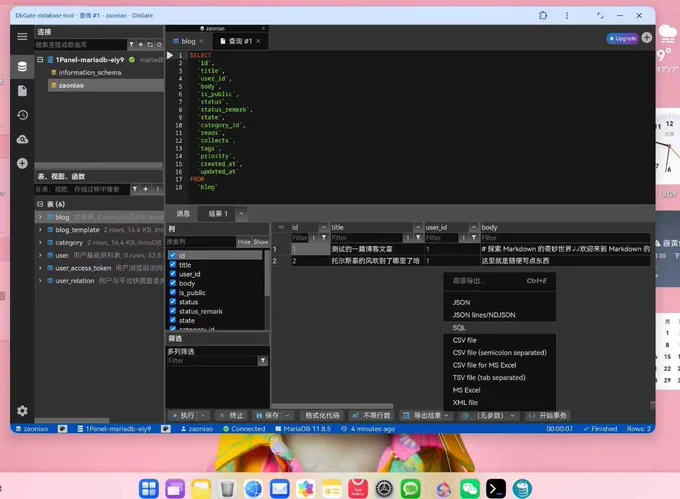Uncheck the title column checkbox
The width and height of the screenshot is (680, 499).
point(173,264)
